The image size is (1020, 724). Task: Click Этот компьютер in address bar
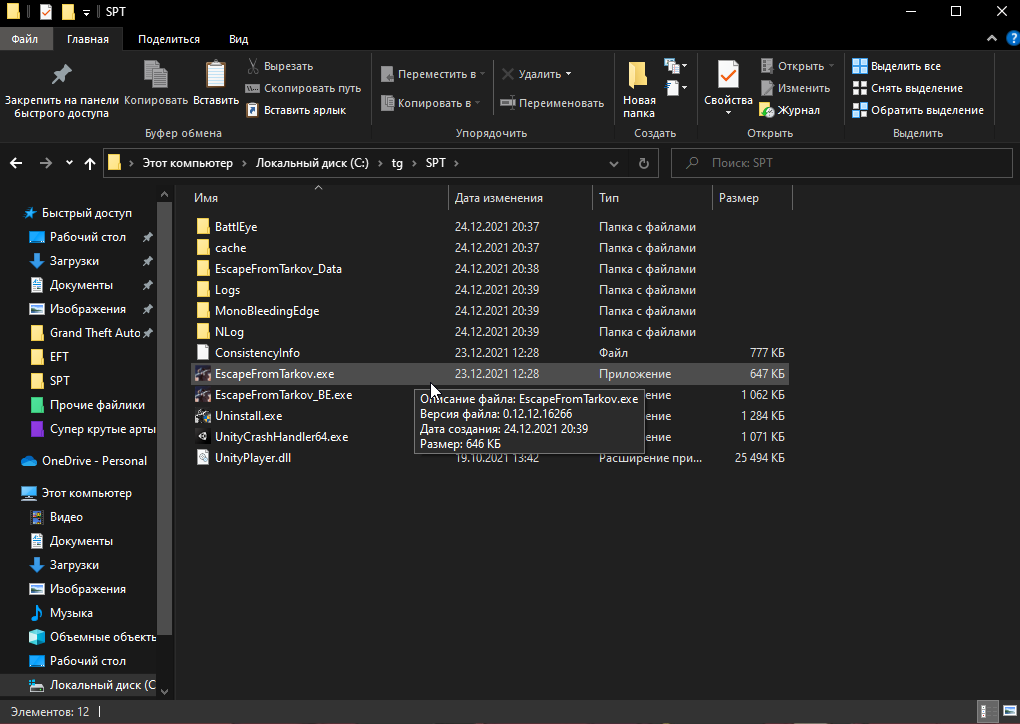187,163
